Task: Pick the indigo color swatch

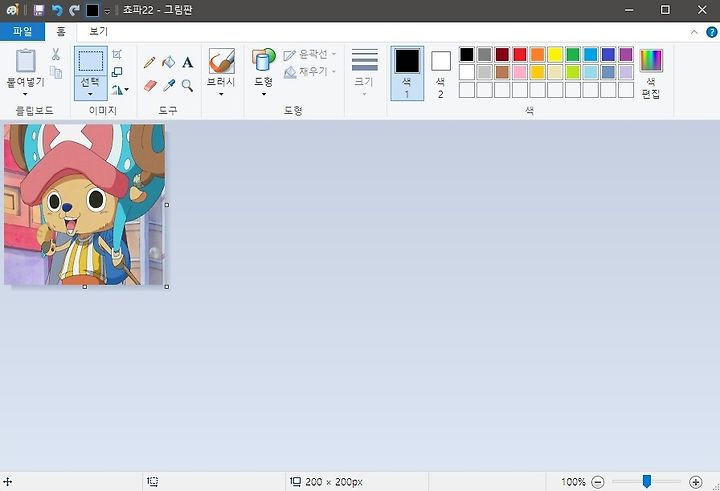Action: tap(608, 55)
